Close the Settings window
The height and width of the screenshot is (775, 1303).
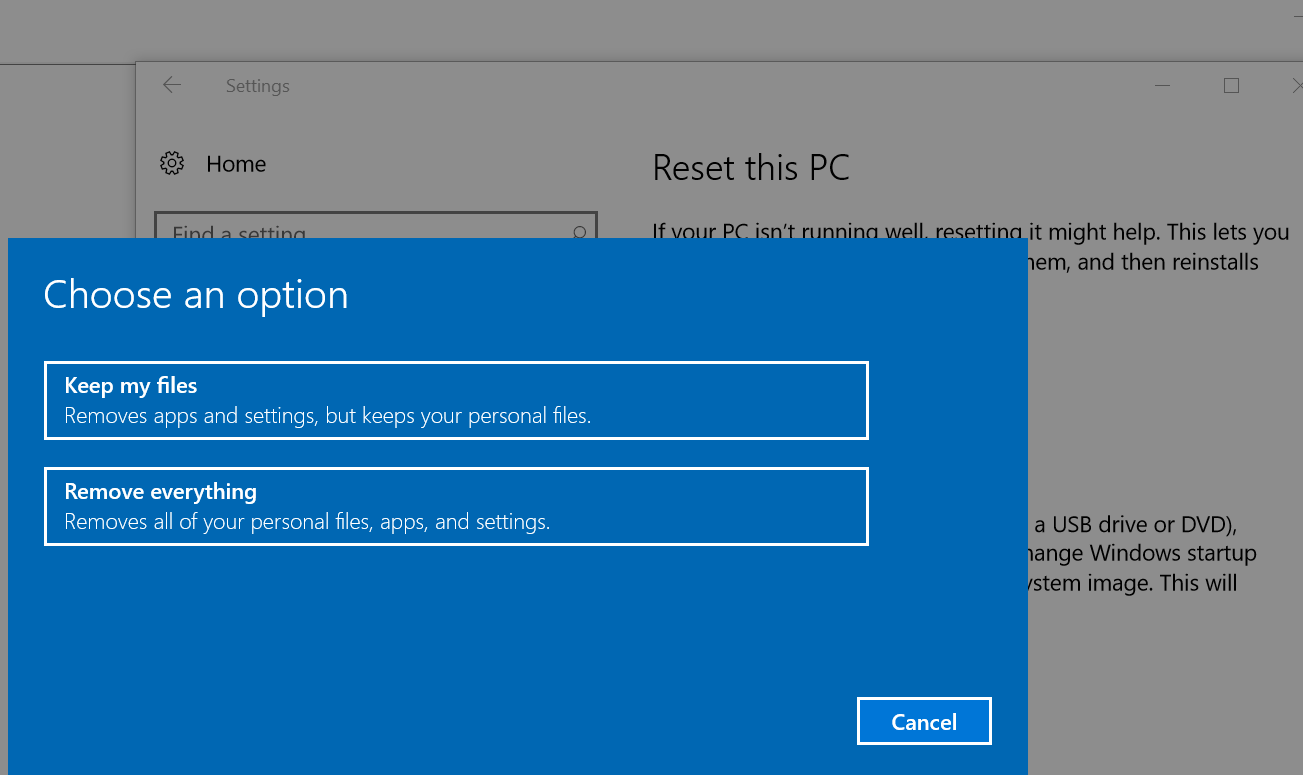pyautogui.click(x=1294, y=86)
